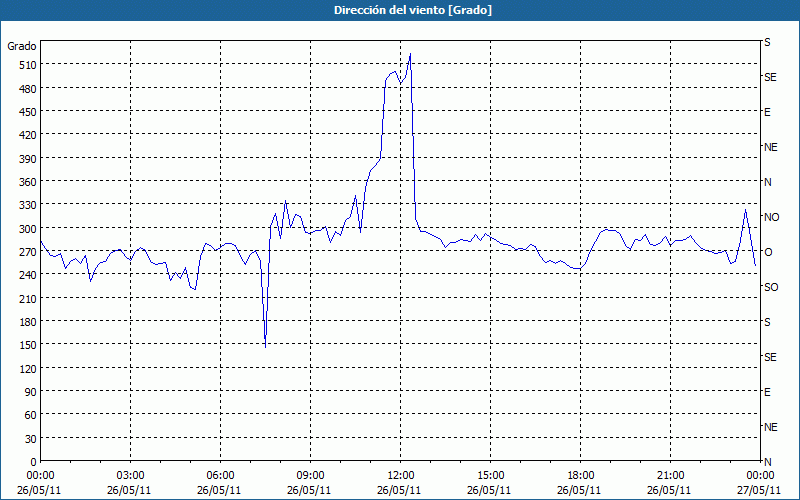Click the 180 degree axis label
The width and height of the screenshot is (800, 500).
[28, 322]
